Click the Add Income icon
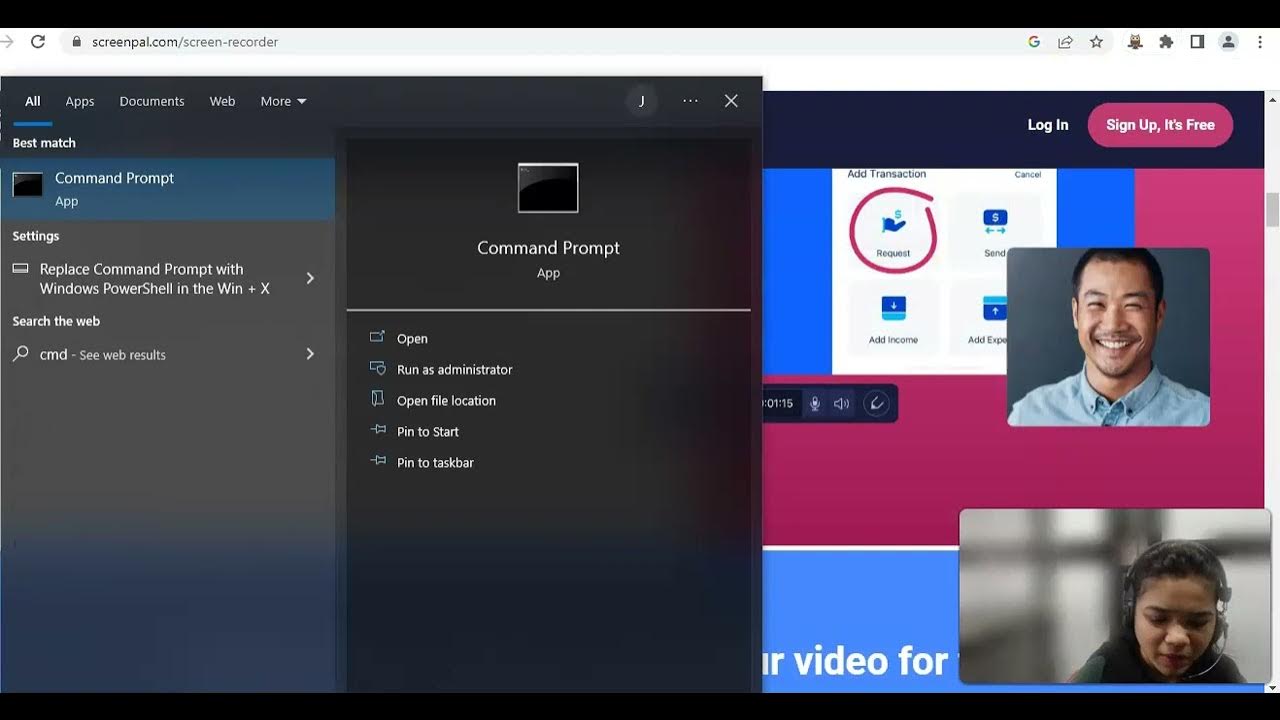 click(x=893, y=308)
